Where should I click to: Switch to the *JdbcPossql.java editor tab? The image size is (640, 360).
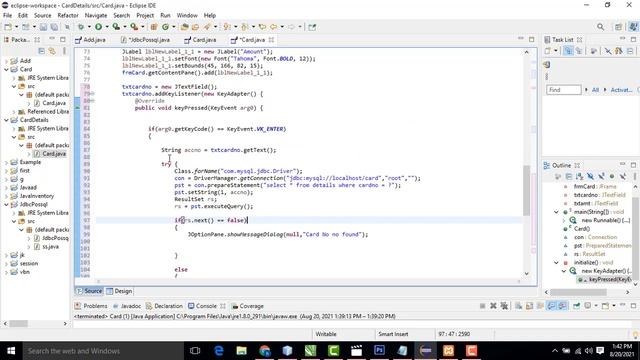point(145,40)
